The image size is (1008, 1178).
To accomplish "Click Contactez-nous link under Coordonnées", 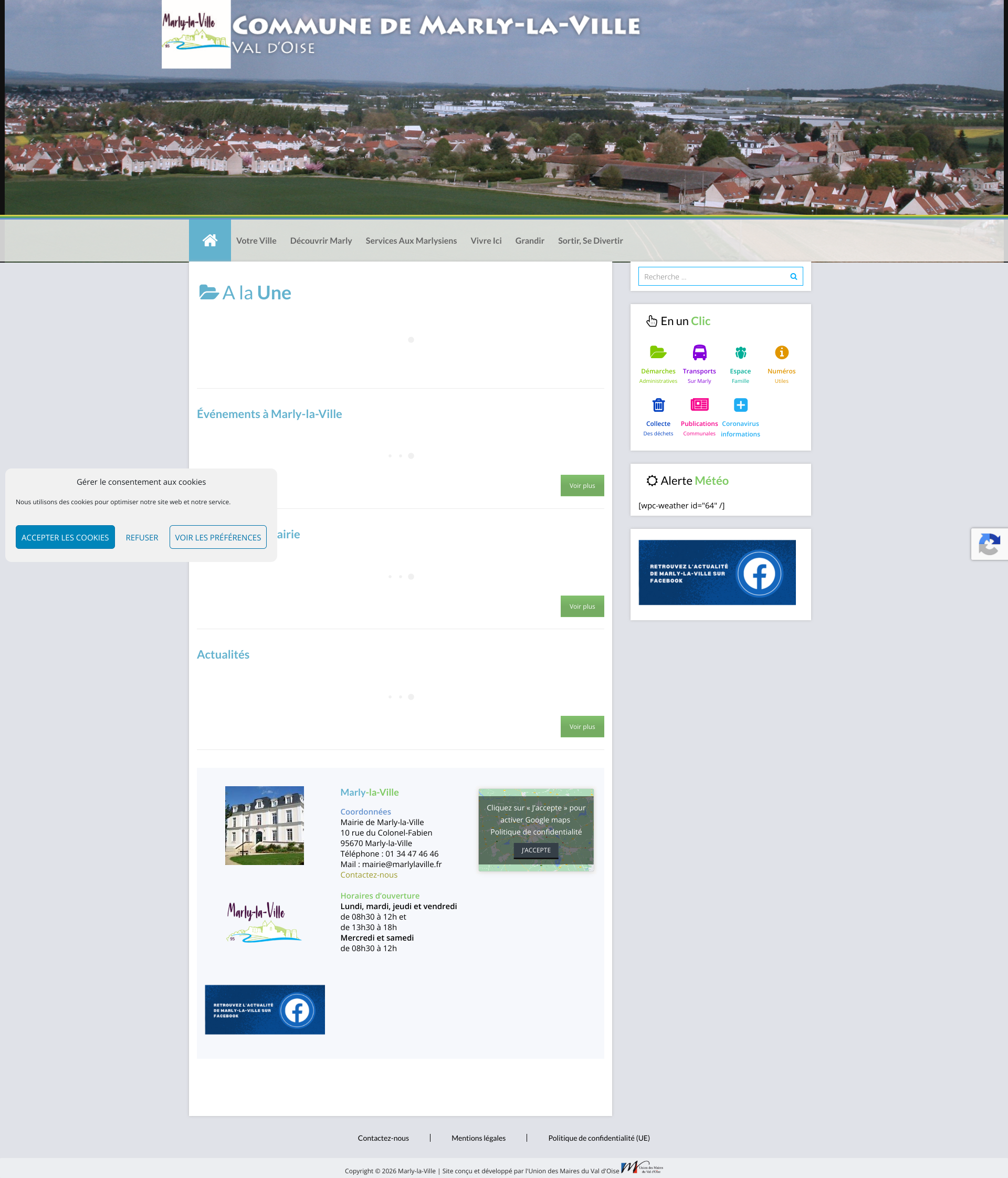I will 369,875.
